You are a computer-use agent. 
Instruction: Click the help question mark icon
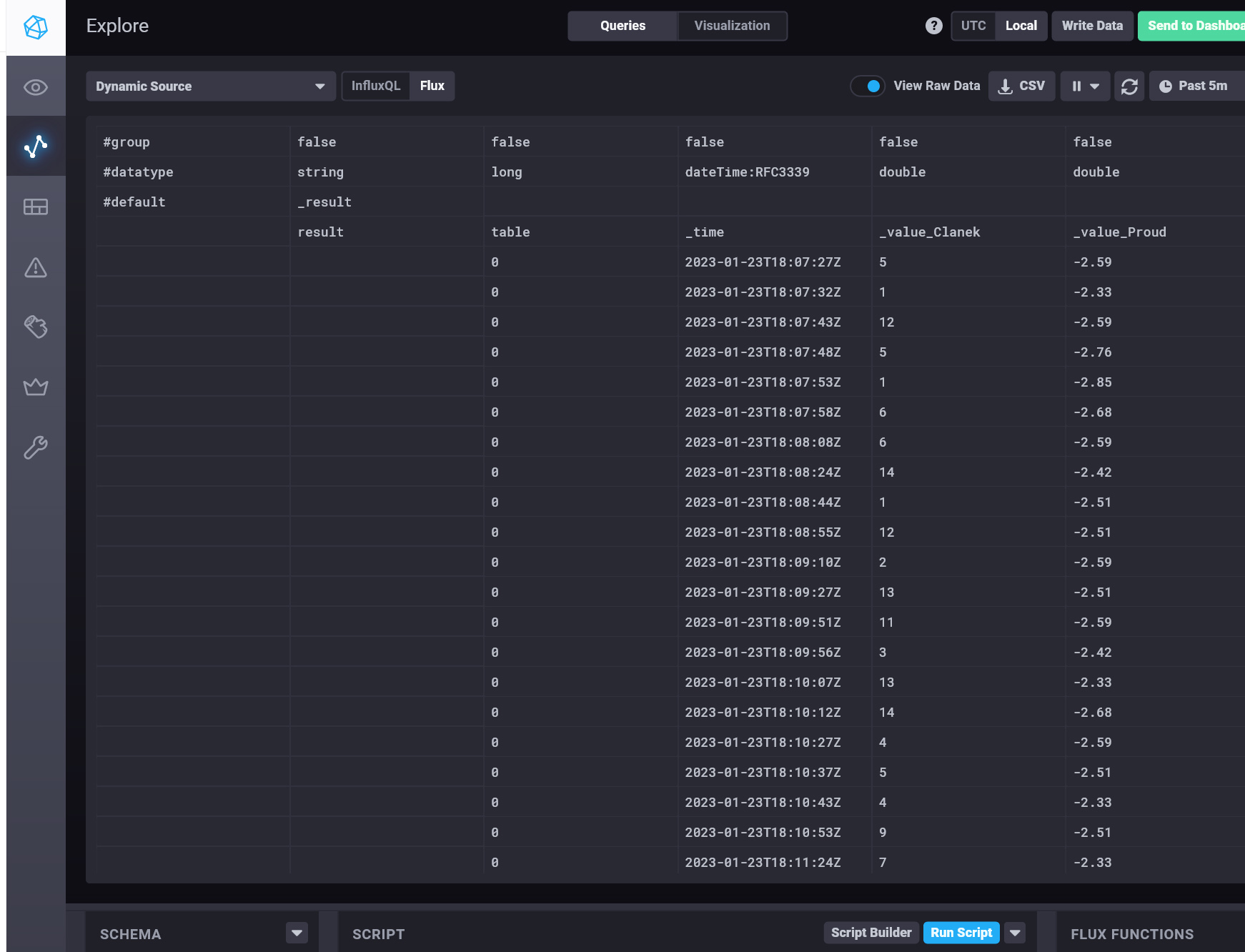point(933,26)
